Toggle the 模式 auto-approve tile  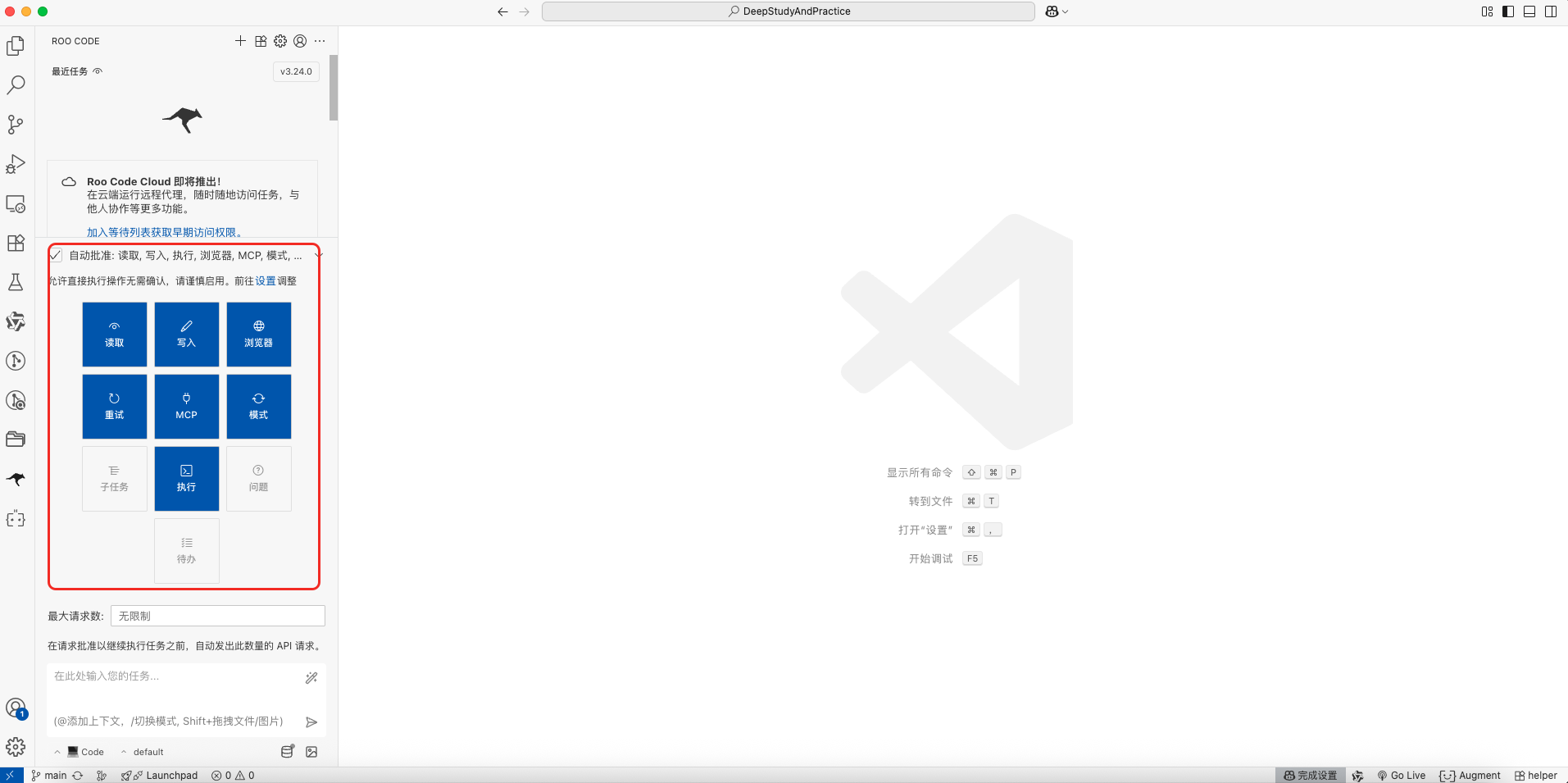[x=259, y=407]
